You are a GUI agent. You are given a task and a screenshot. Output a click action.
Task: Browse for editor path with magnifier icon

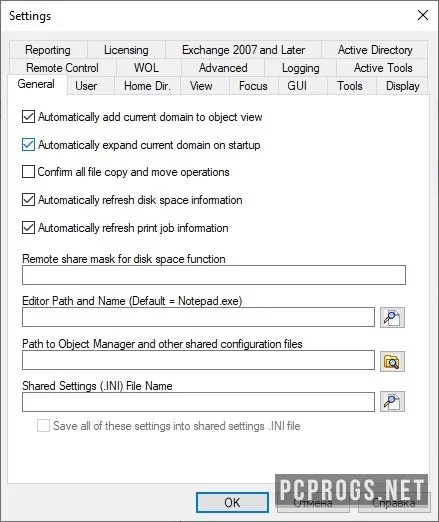(x=392, y=317)
